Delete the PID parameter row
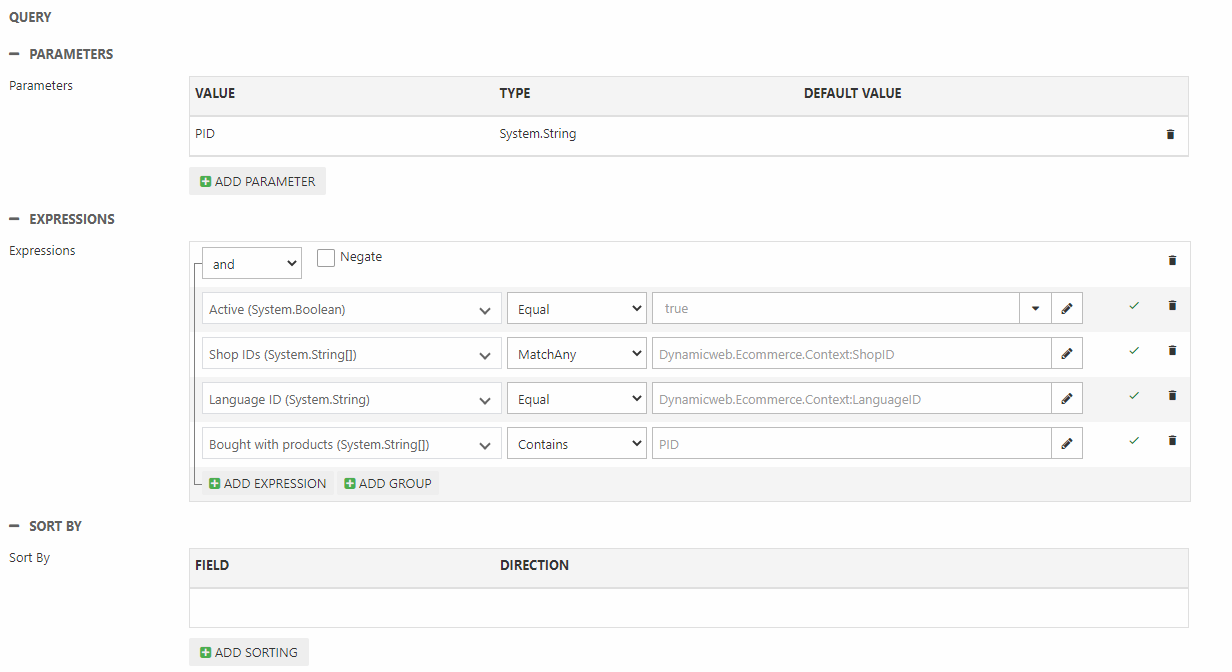The height and width of the screenshot is (672, 1232). point(1170,134)
